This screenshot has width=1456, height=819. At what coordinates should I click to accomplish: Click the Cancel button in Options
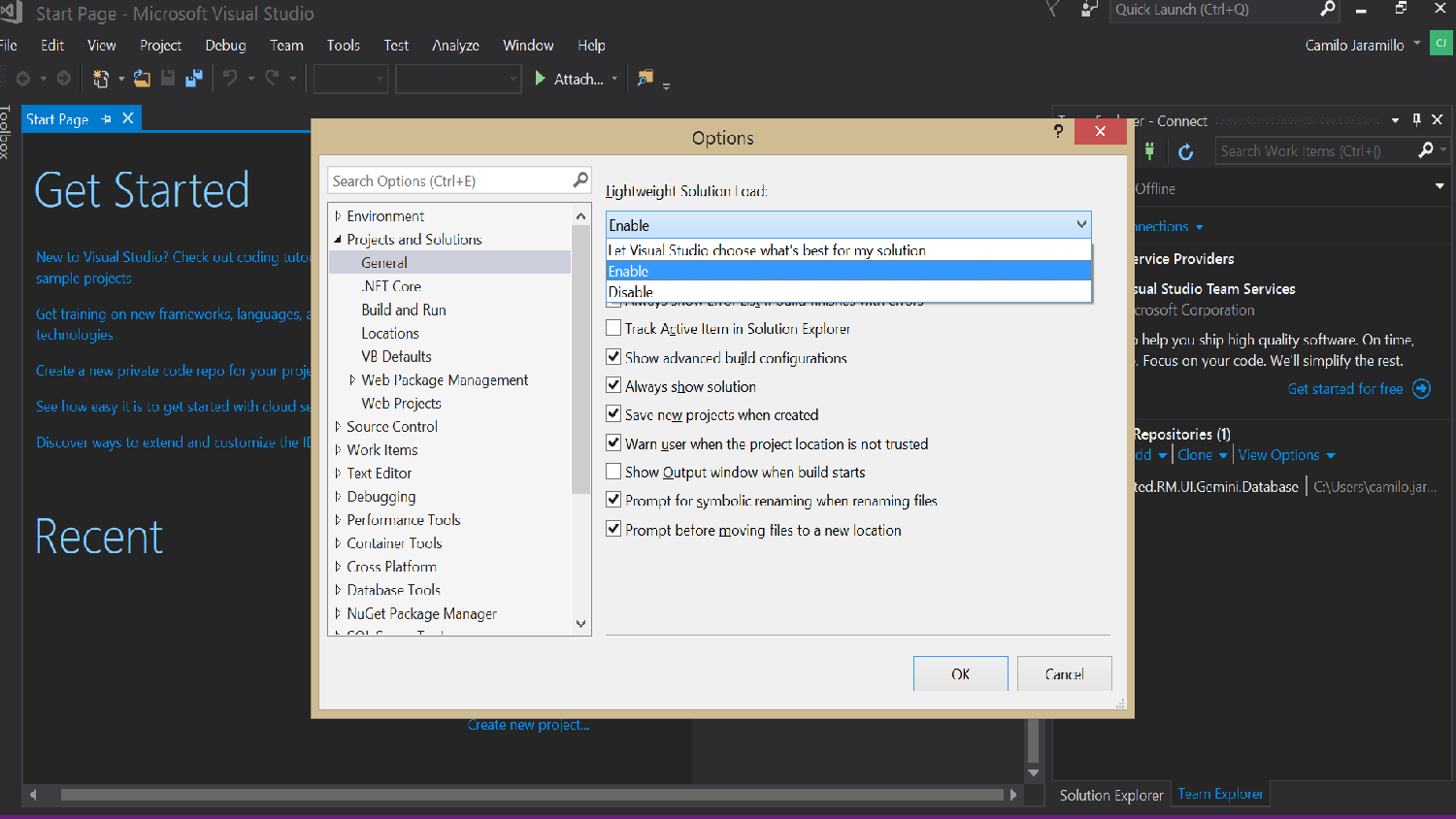tap(1065, 673)
